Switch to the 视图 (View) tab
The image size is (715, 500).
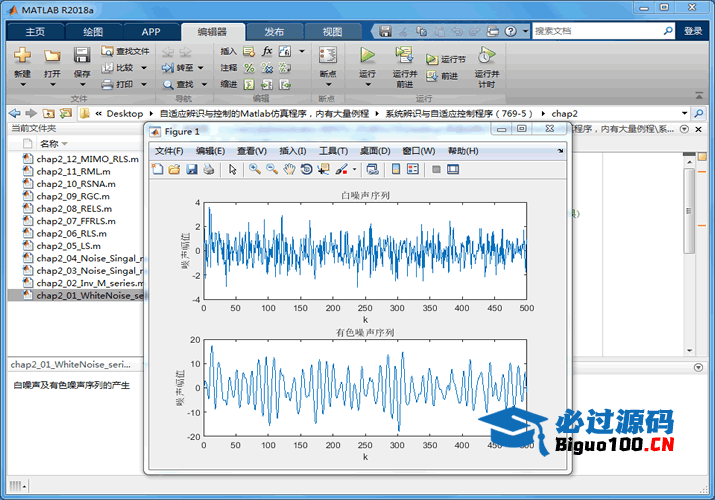point(332,32)
